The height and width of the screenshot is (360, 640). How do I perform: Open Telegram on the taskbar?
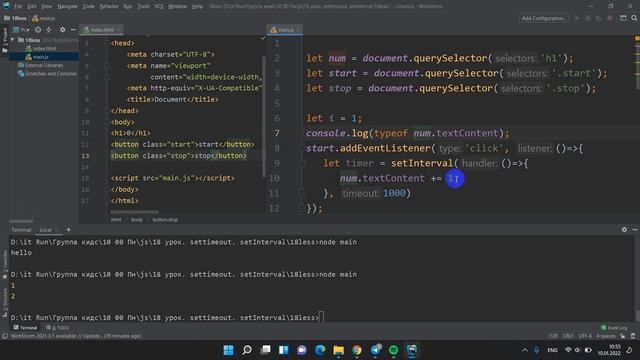(376, 350)
